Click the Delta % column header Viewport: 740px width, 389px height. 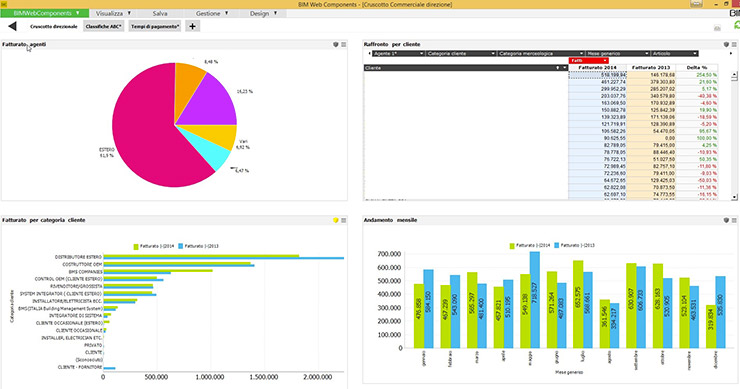coord(697,68)
